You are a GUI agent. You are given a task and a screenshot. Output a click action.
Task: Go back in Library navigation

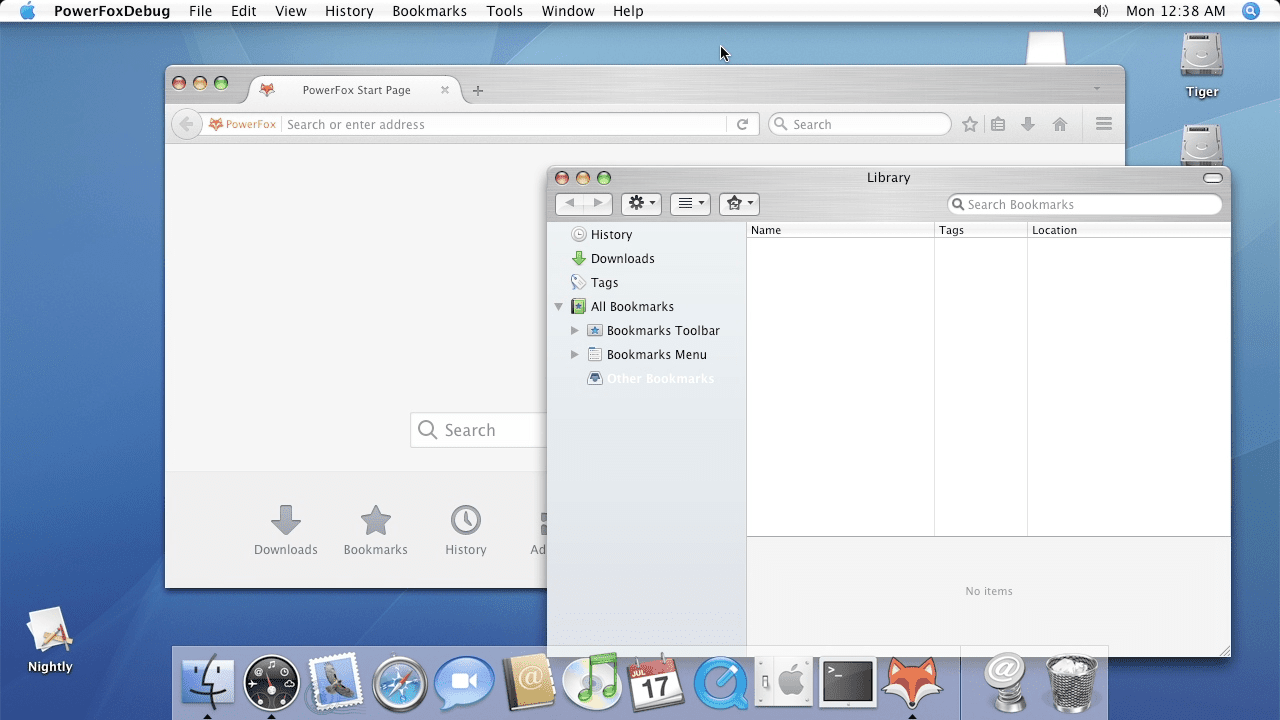coord(570,204)
